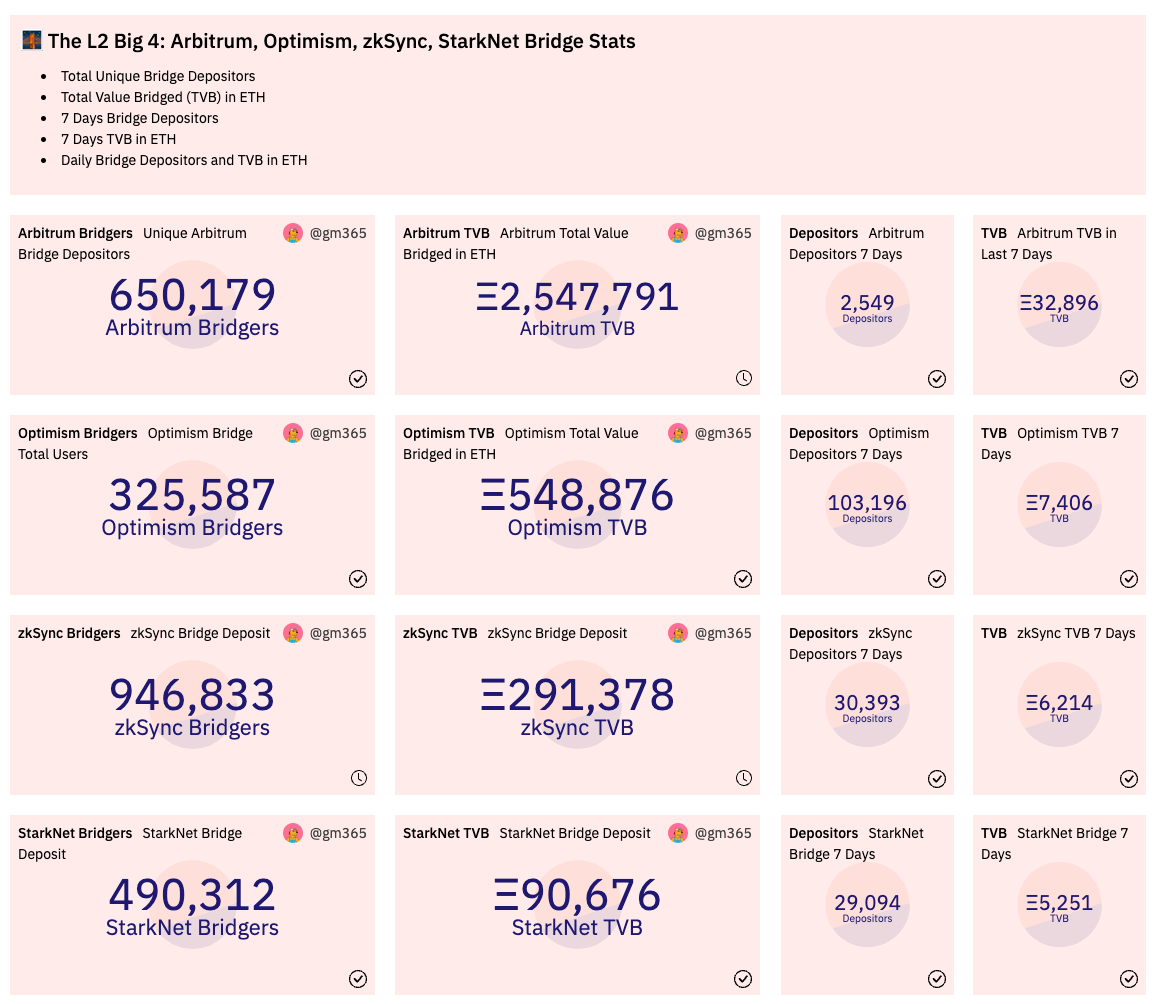Click clock status icon on zkSync Bridgers card
1160x1004 pixels.
coord(358,778)
